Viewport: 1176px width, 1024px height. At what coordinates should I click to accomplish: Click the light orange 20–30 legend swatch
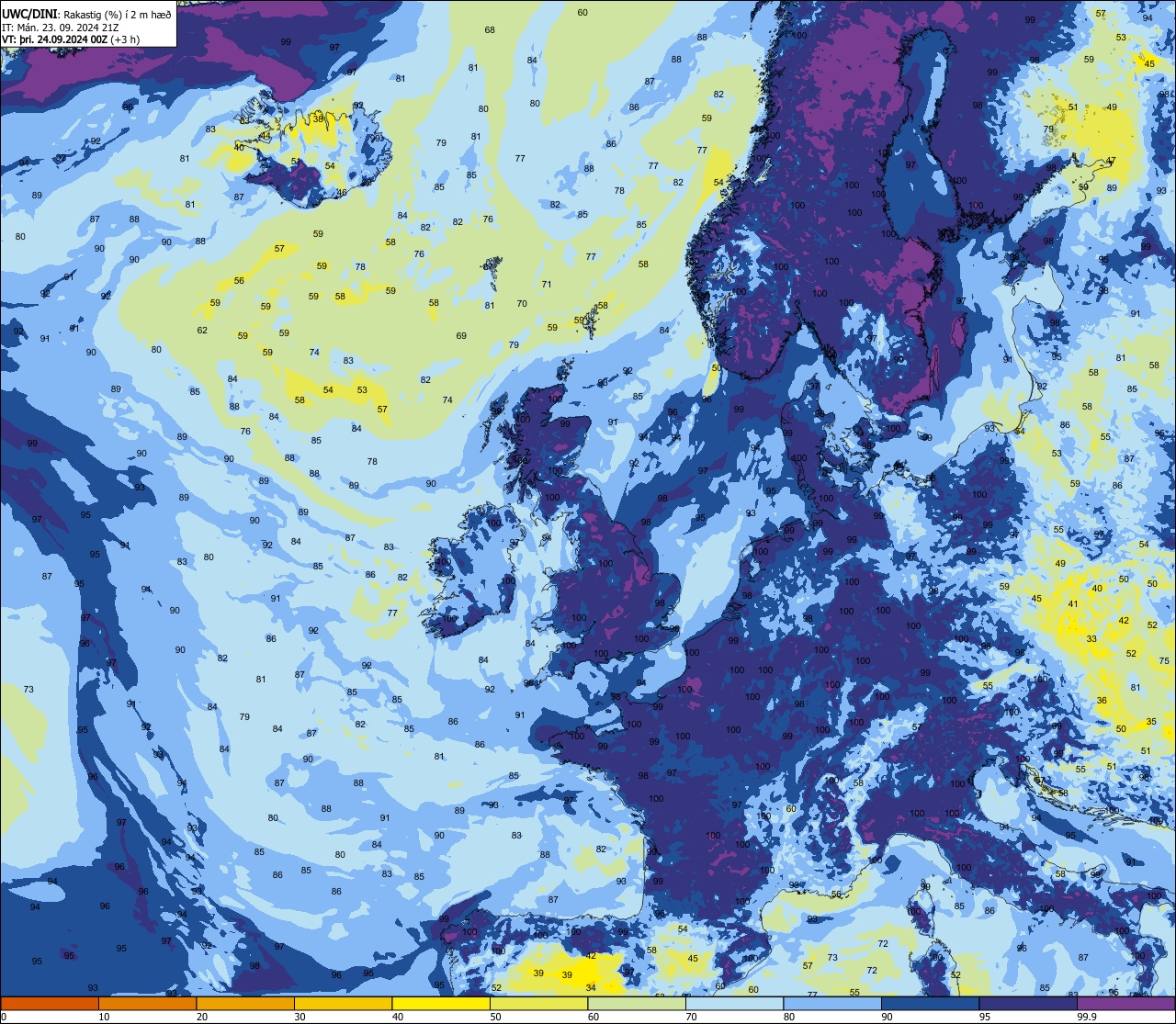(x=245, y=1004)
